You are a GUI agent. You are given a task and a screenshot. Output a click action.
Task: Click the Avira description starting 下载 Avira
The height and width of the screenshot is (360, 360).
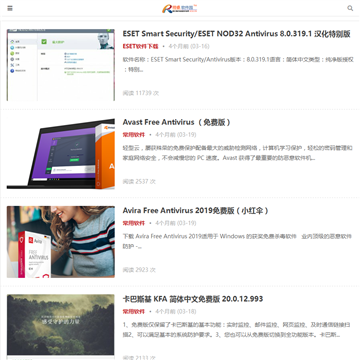[x=237, y=241]
